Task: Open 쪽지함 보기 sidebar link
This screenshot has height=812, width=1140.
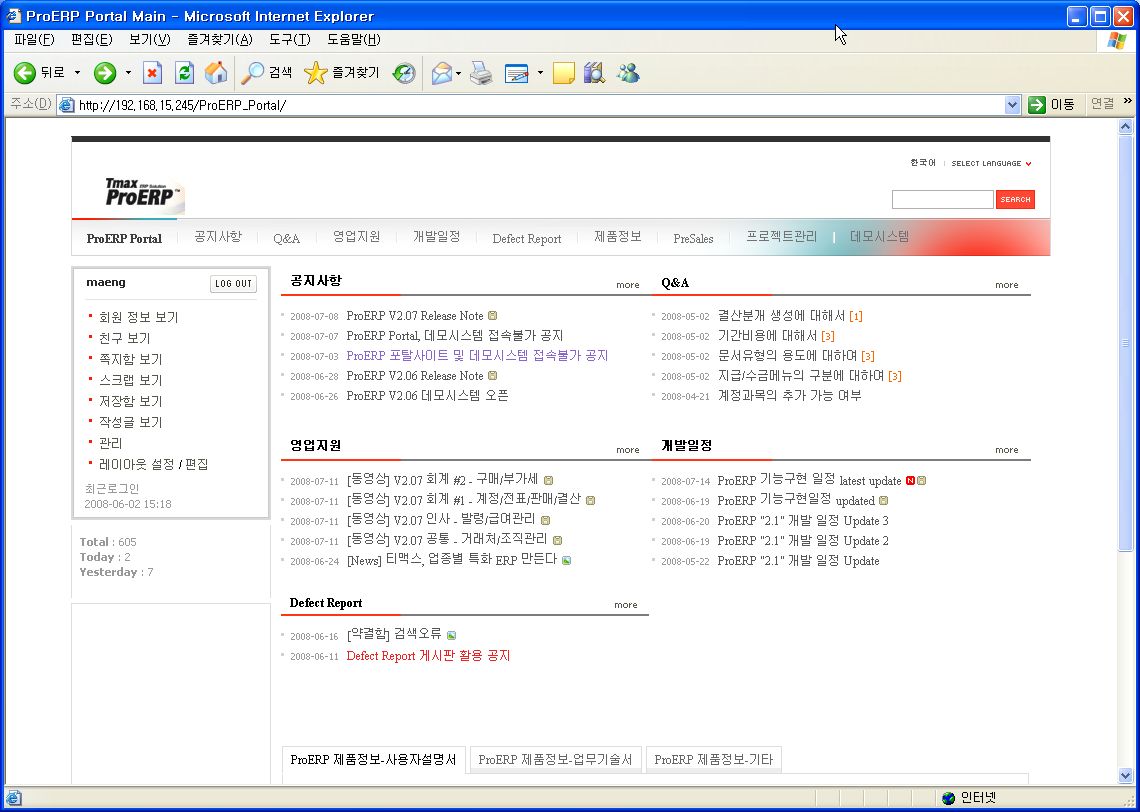Action: 130,359
